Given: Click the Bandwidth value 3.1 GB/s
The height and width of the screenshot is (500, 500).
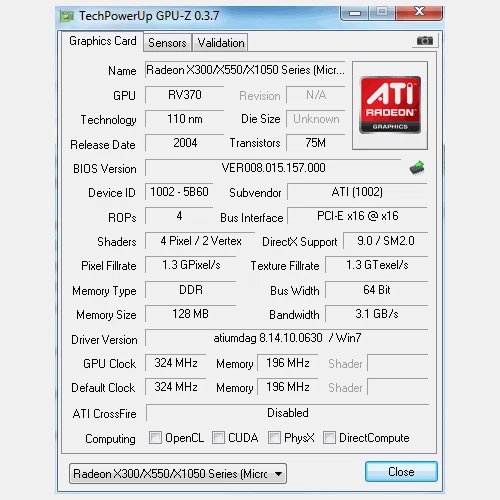Looking at the screenshot, I should point(377,314).
